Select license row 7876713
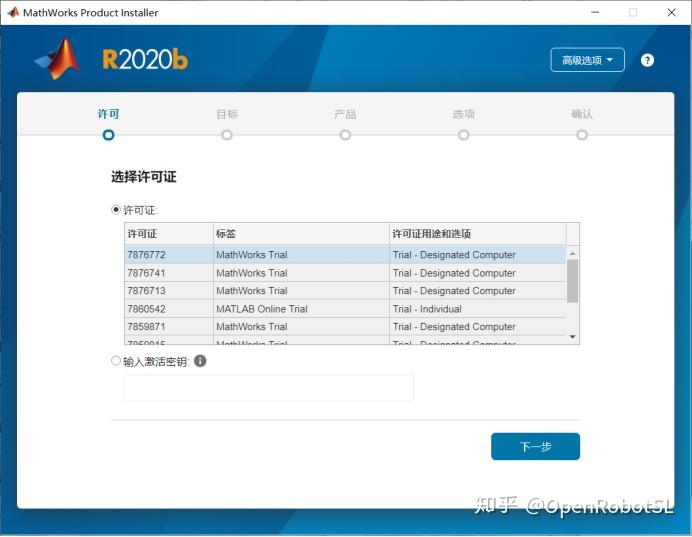Screen dimensions: 692x537 tap(345, 291)
